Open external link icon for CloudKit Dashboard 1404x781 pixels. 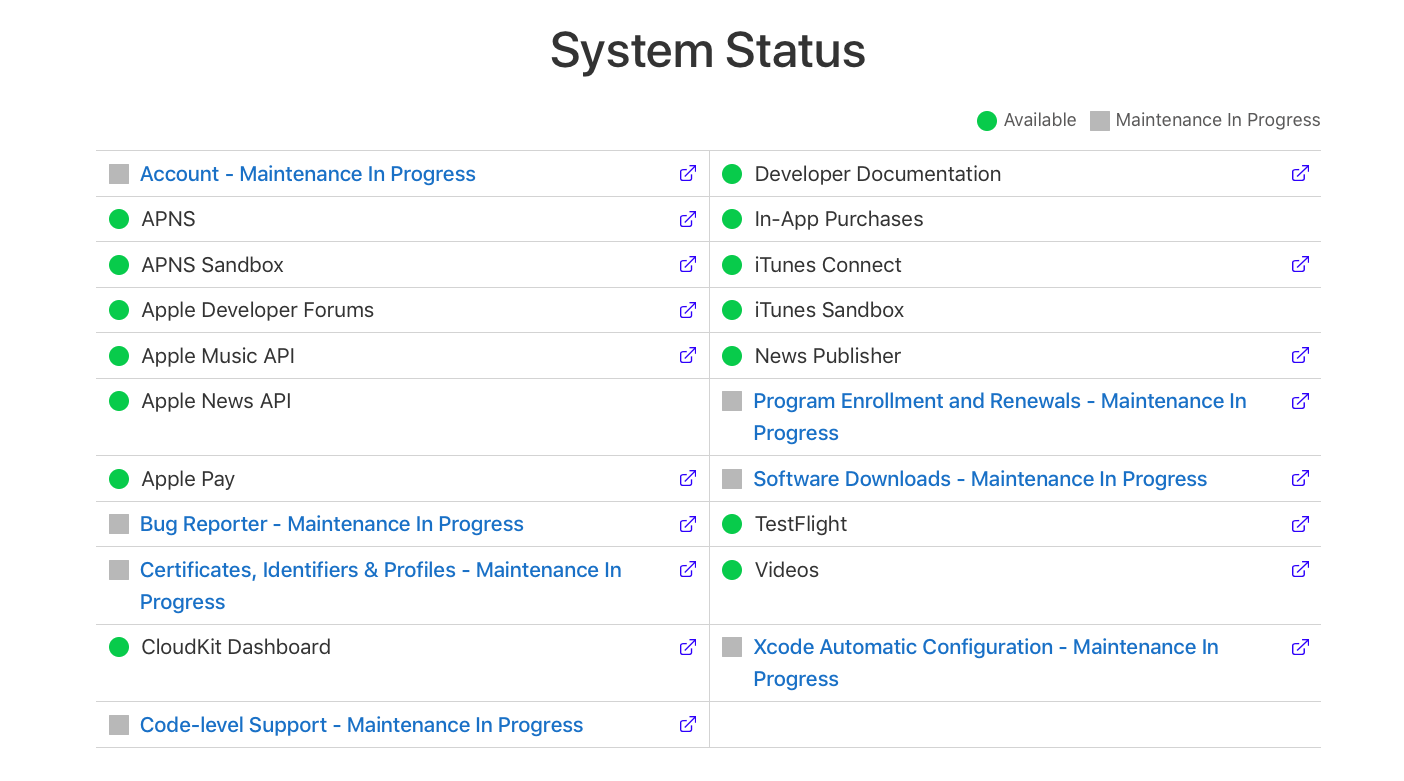click(x=688, y=647)
